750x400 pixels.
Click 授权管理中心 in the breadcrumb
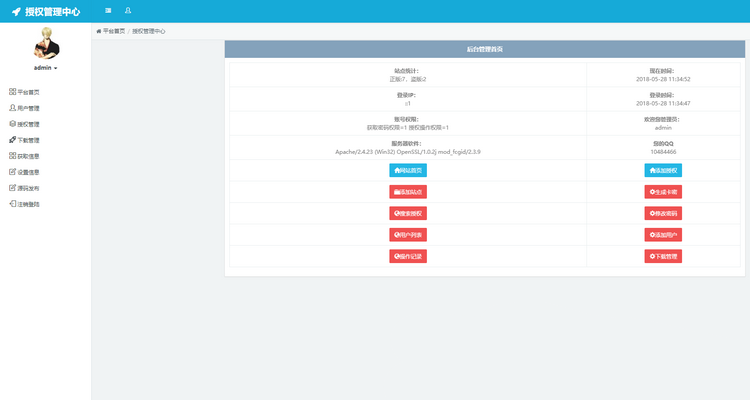(149, 31)
